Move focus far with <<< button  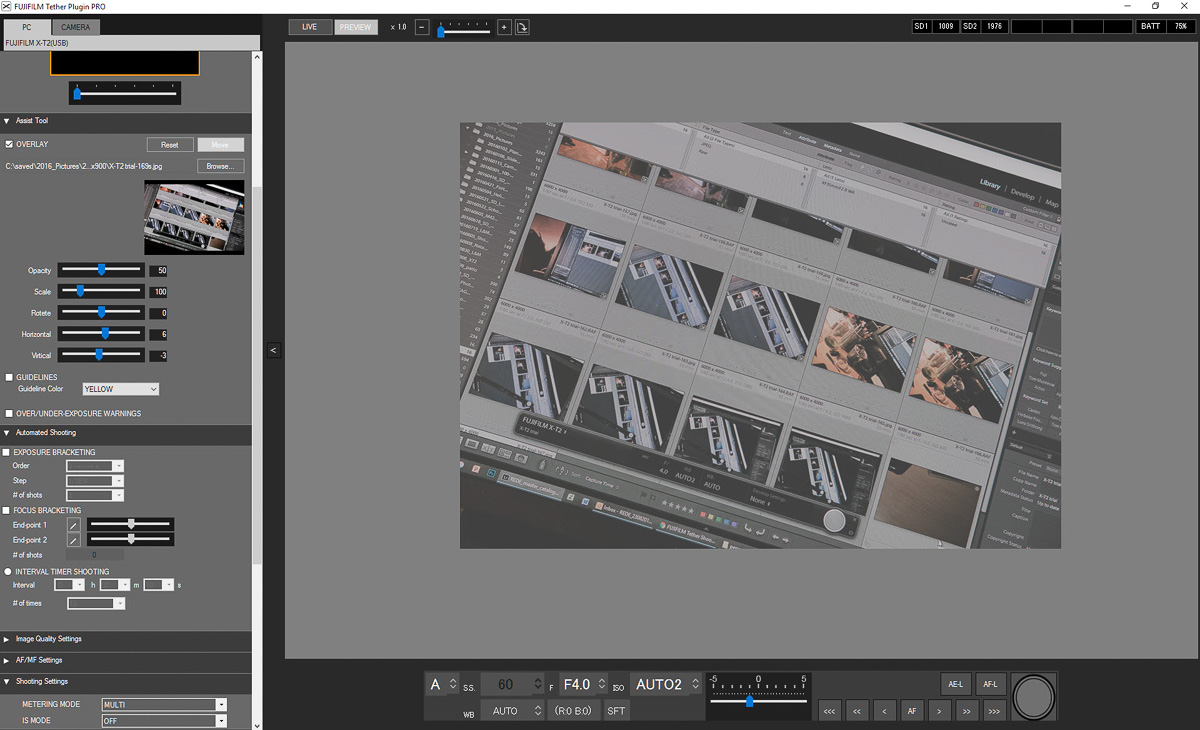[829, 711]
